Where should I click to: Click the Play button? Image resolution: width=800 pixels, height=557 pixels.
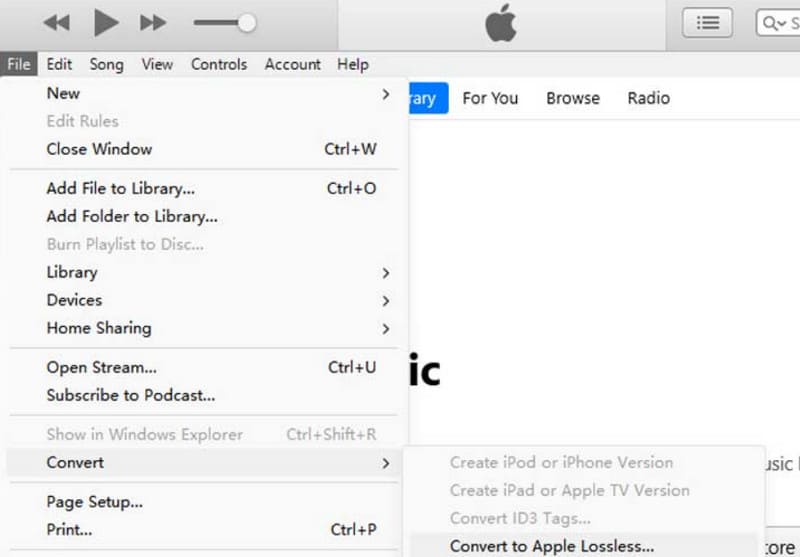(106, 22)
